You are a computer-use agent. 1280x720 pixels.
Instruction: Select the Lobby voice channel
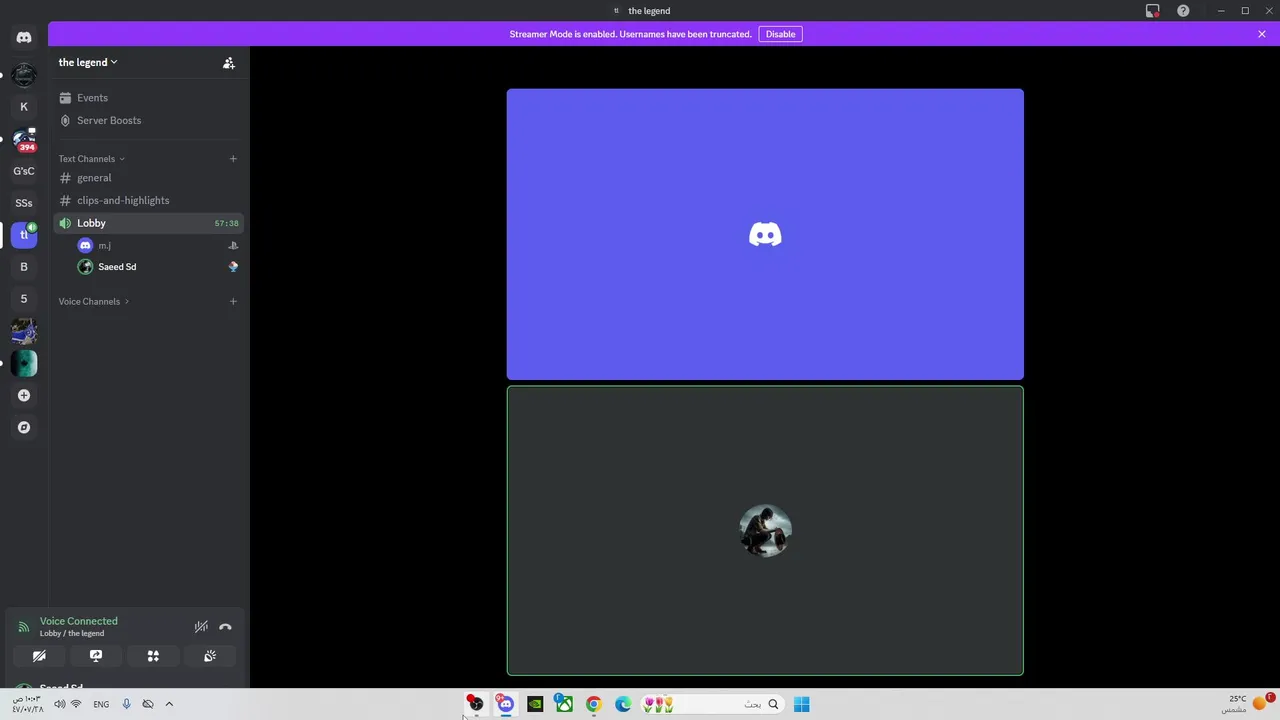149,223
